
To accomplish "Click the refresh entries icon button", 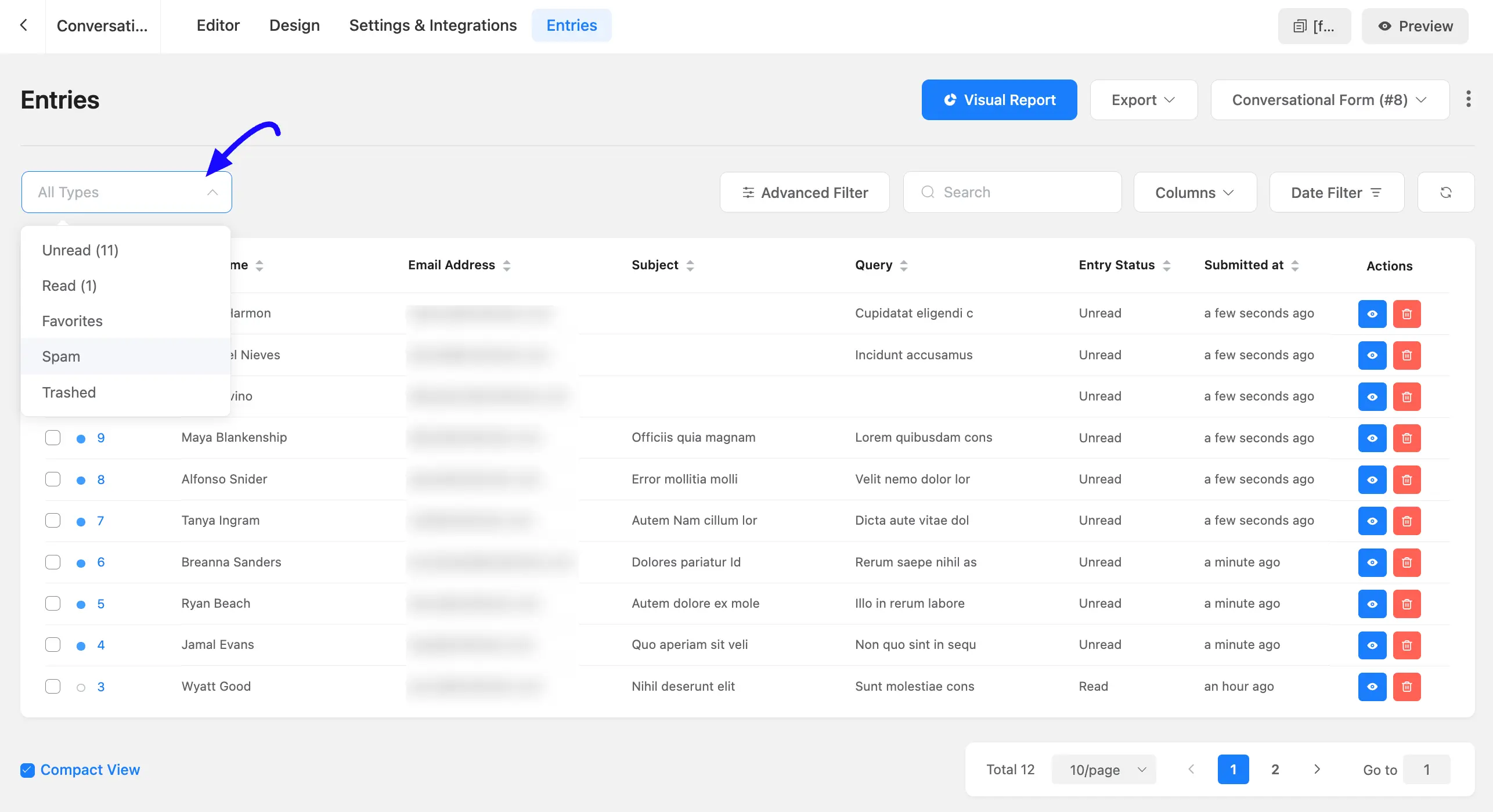I will [x=1445, y=192].
